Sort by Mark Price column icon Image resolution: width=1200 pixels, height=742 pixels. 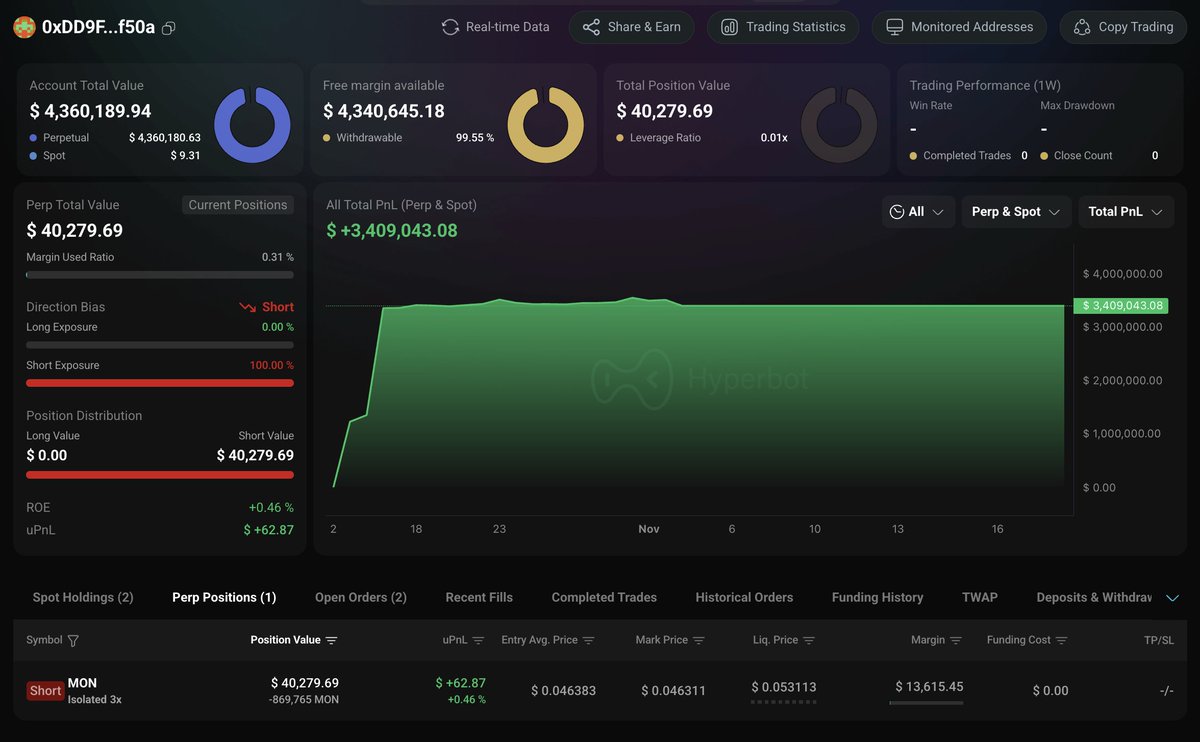699,640
